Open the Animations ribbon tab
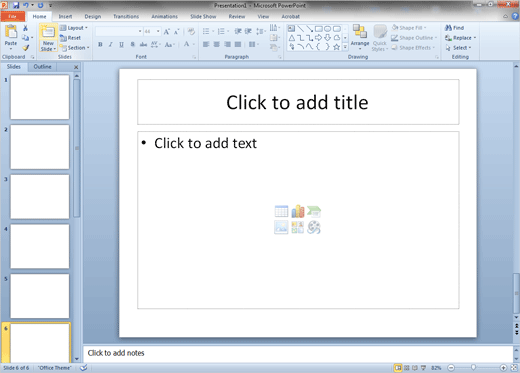 [x=165, y=16]
